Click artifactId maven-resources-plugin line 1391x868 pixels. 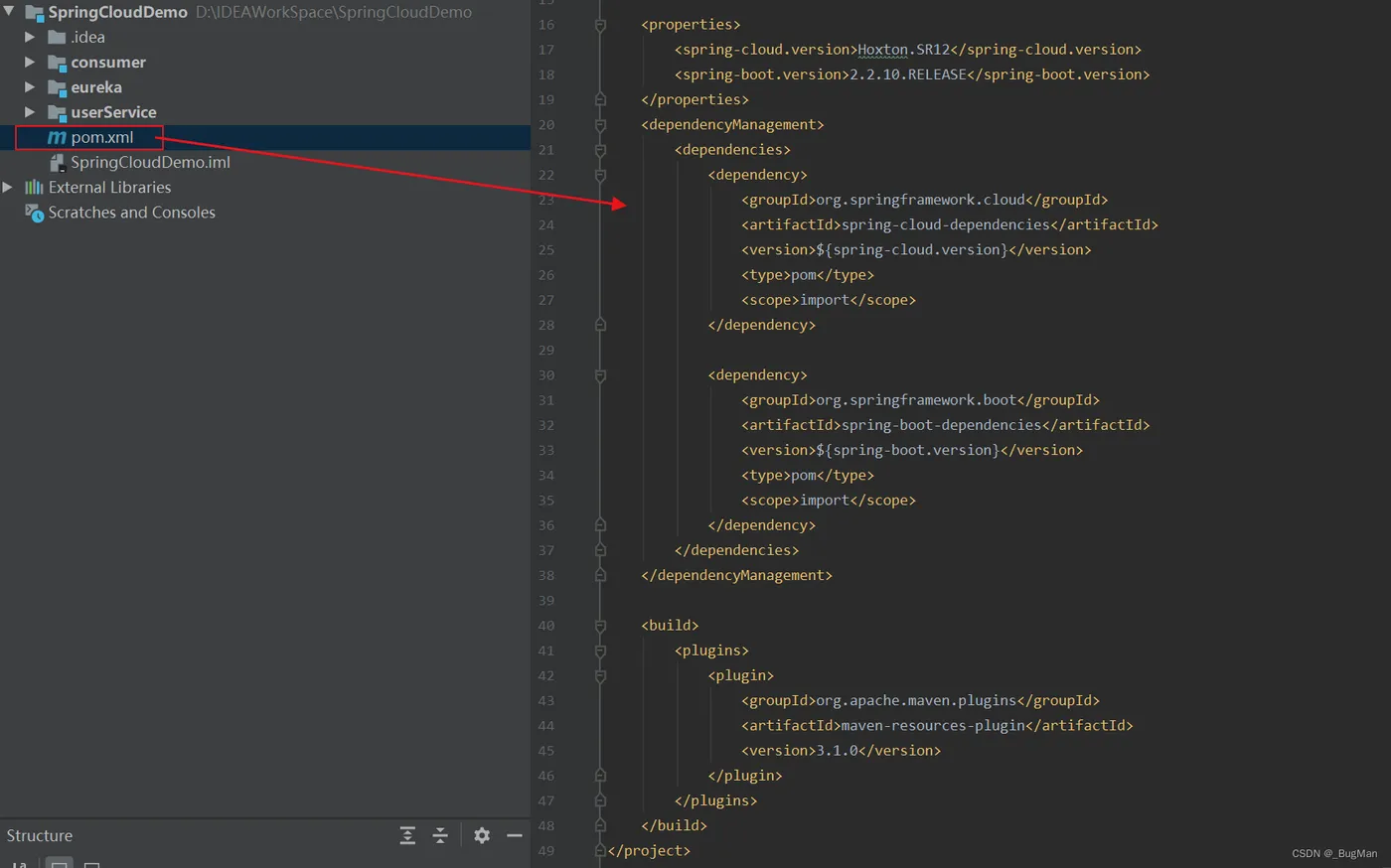point(937,726)
